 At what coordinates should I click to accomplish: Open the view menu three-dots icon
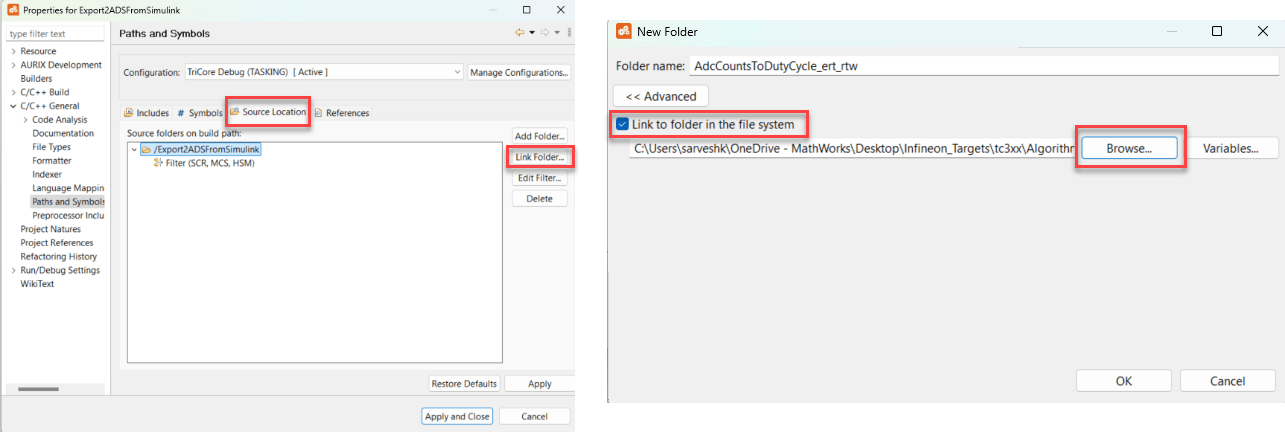[568, 33]
